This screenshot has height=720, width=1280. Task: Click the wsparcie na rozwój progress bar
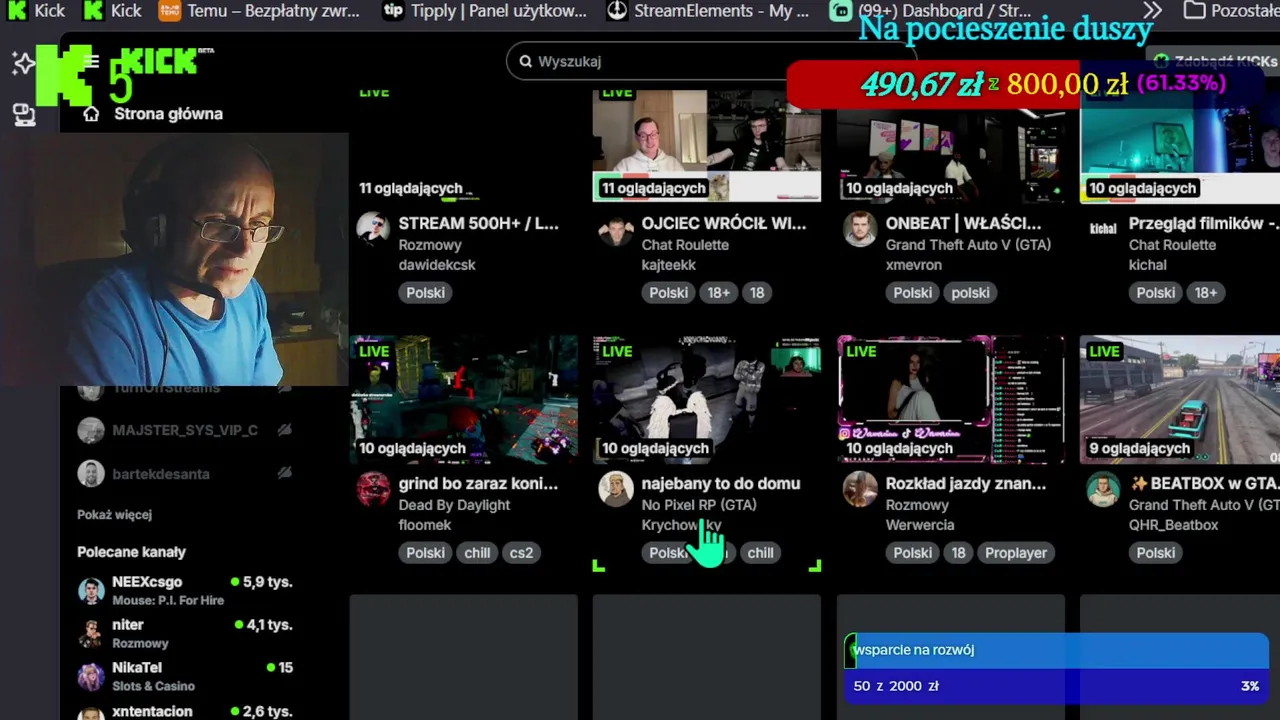tap(1056, 668)
